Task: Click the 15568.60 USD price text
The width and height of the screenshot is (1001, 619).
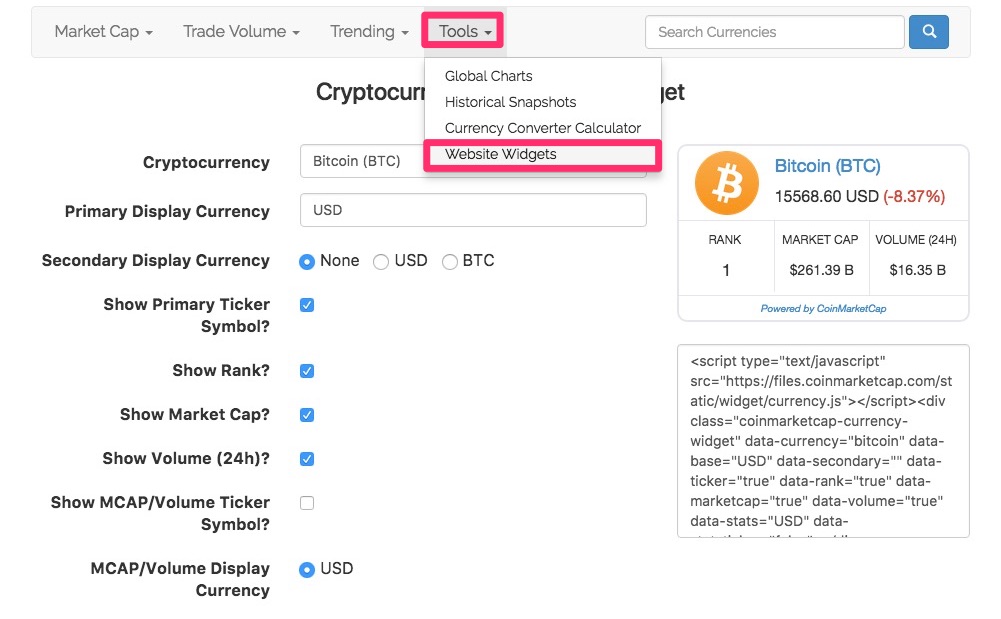Action: click(827, 197)
